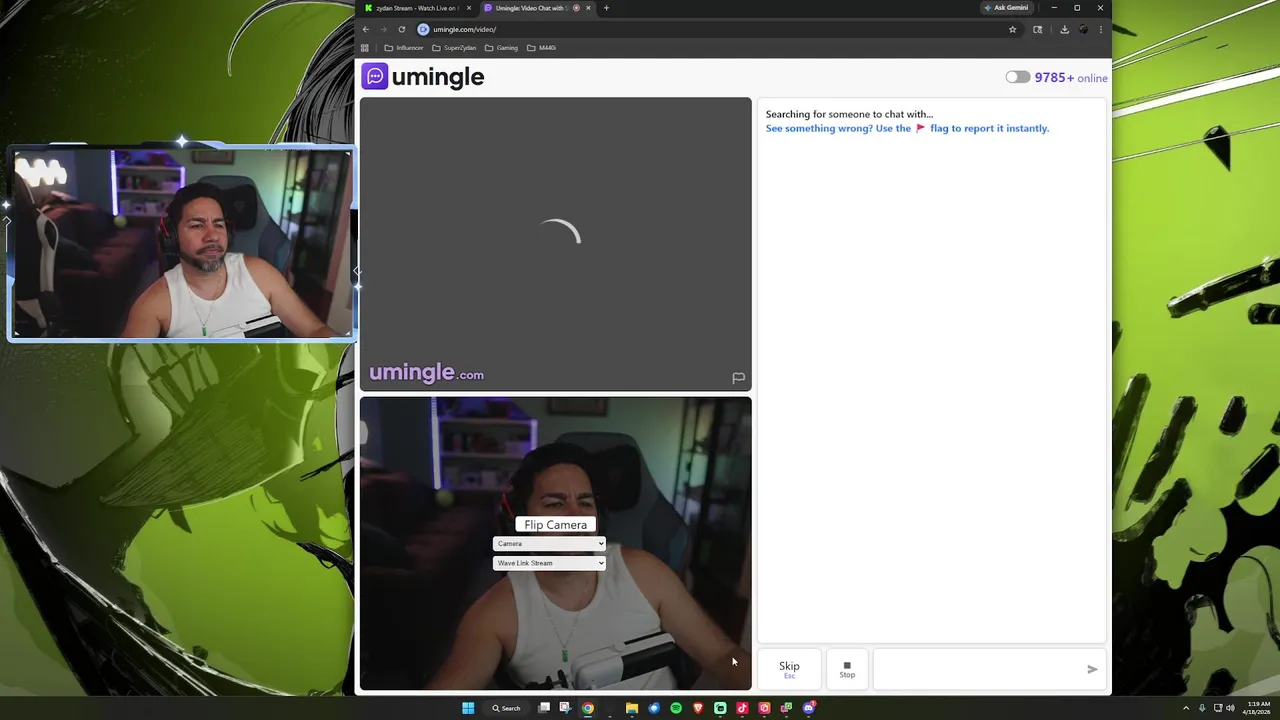This screenshot has height=720, width=1280.
Task: Toggle the switch beside the online count
Action: tap(1017, 77)
